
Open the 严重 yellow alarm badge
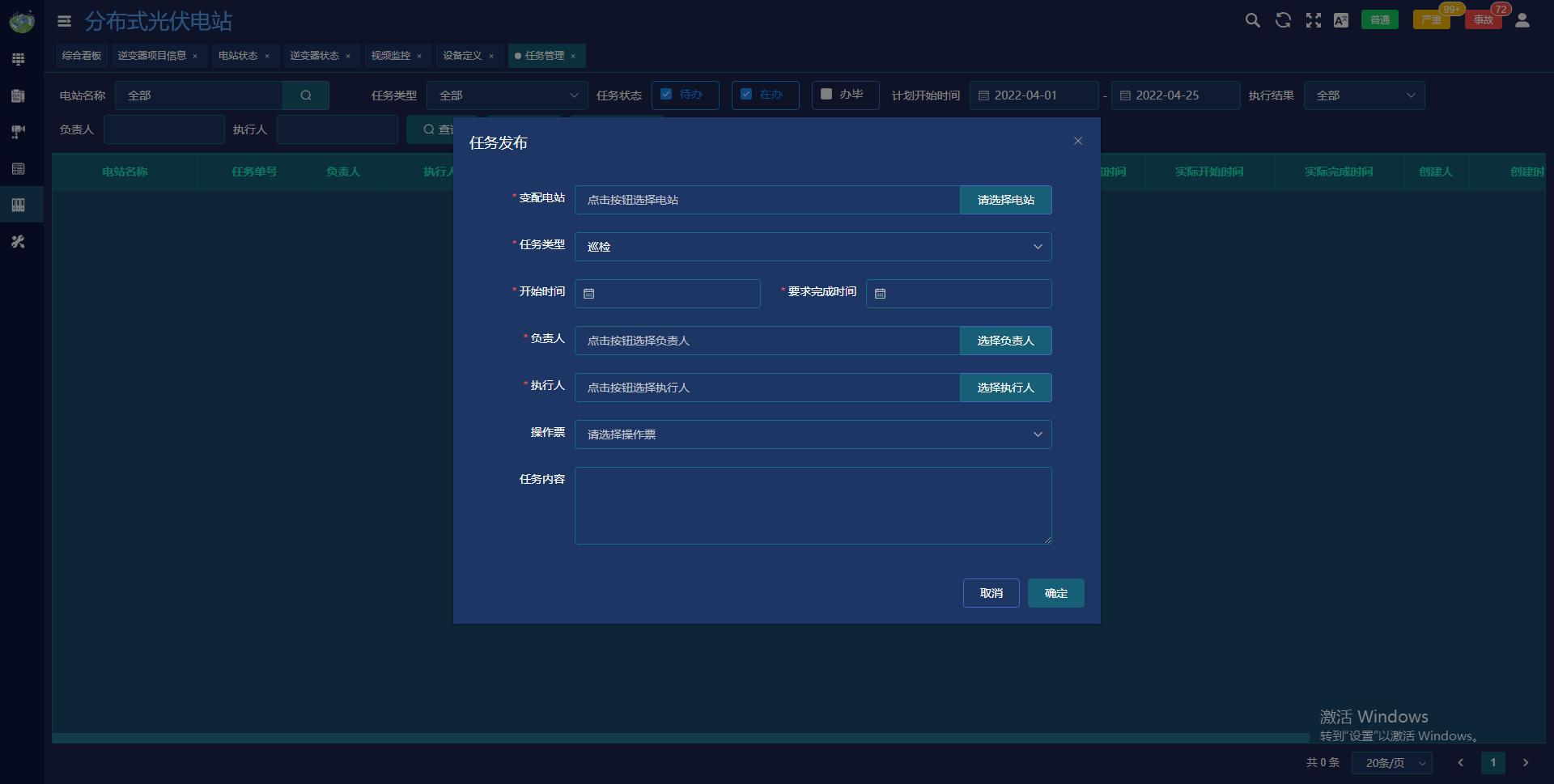point(1432,20)
